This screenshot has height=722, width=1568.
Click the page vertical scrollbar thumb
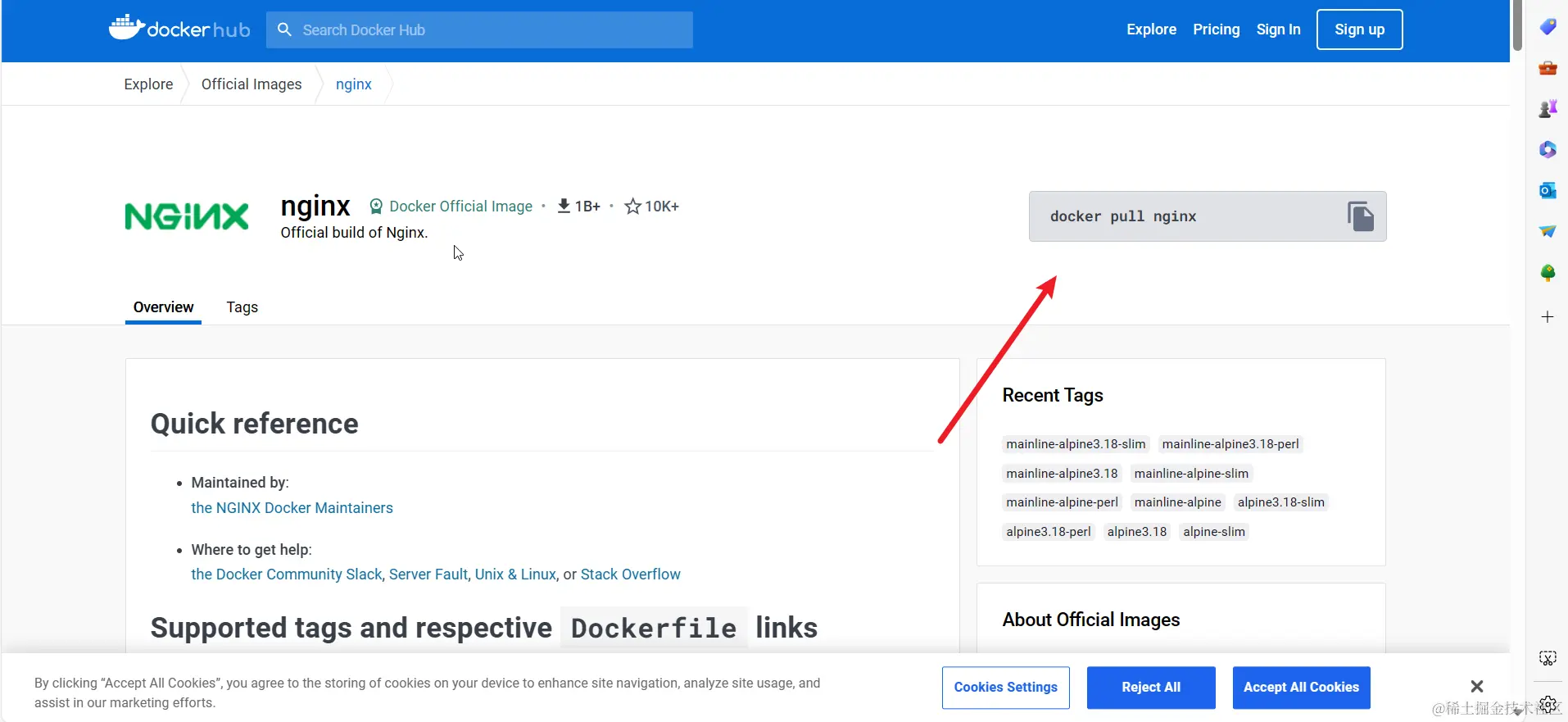coord(1517,26)
